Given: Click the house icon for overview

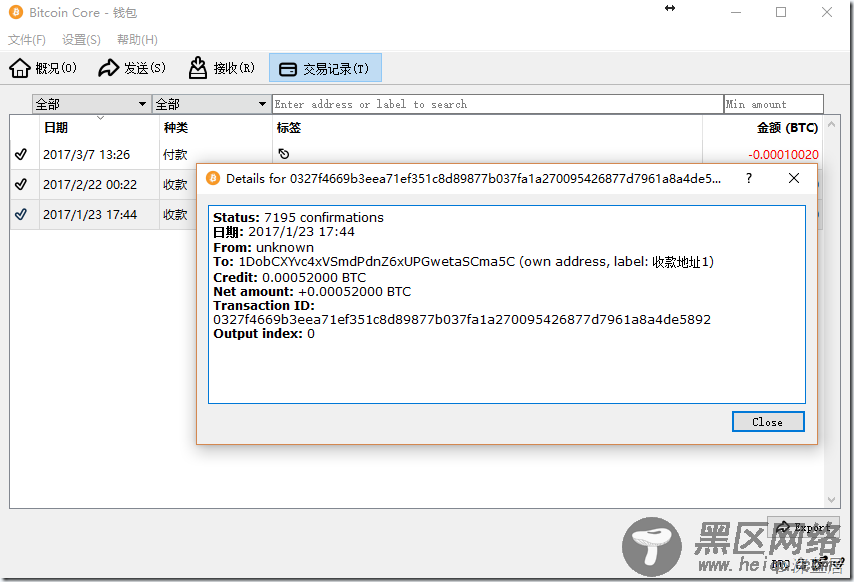Looking at the screenshot, I should point(20,68).
